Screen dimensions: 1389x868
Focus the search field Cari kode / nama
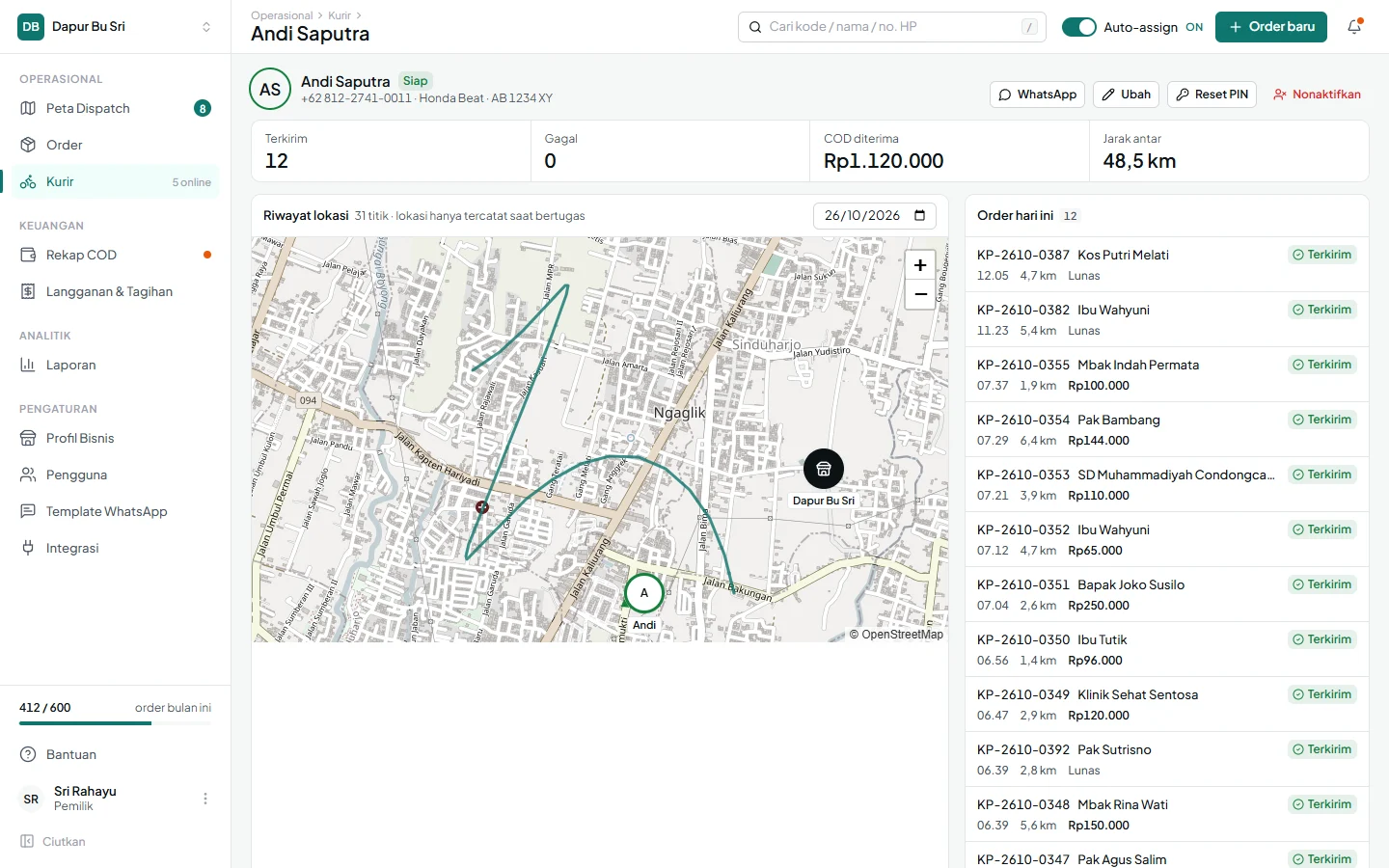tap(892, 27)
